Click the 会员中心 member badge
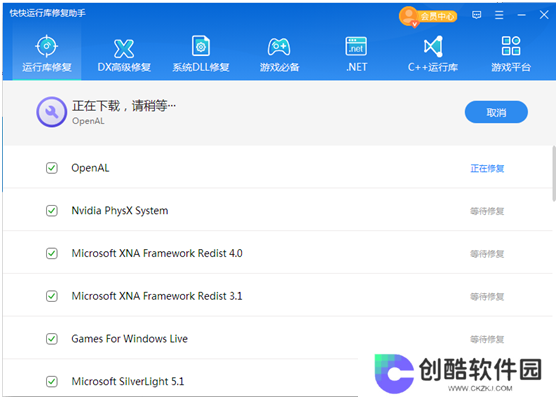 pyautogui.click(x=428, y=16)
